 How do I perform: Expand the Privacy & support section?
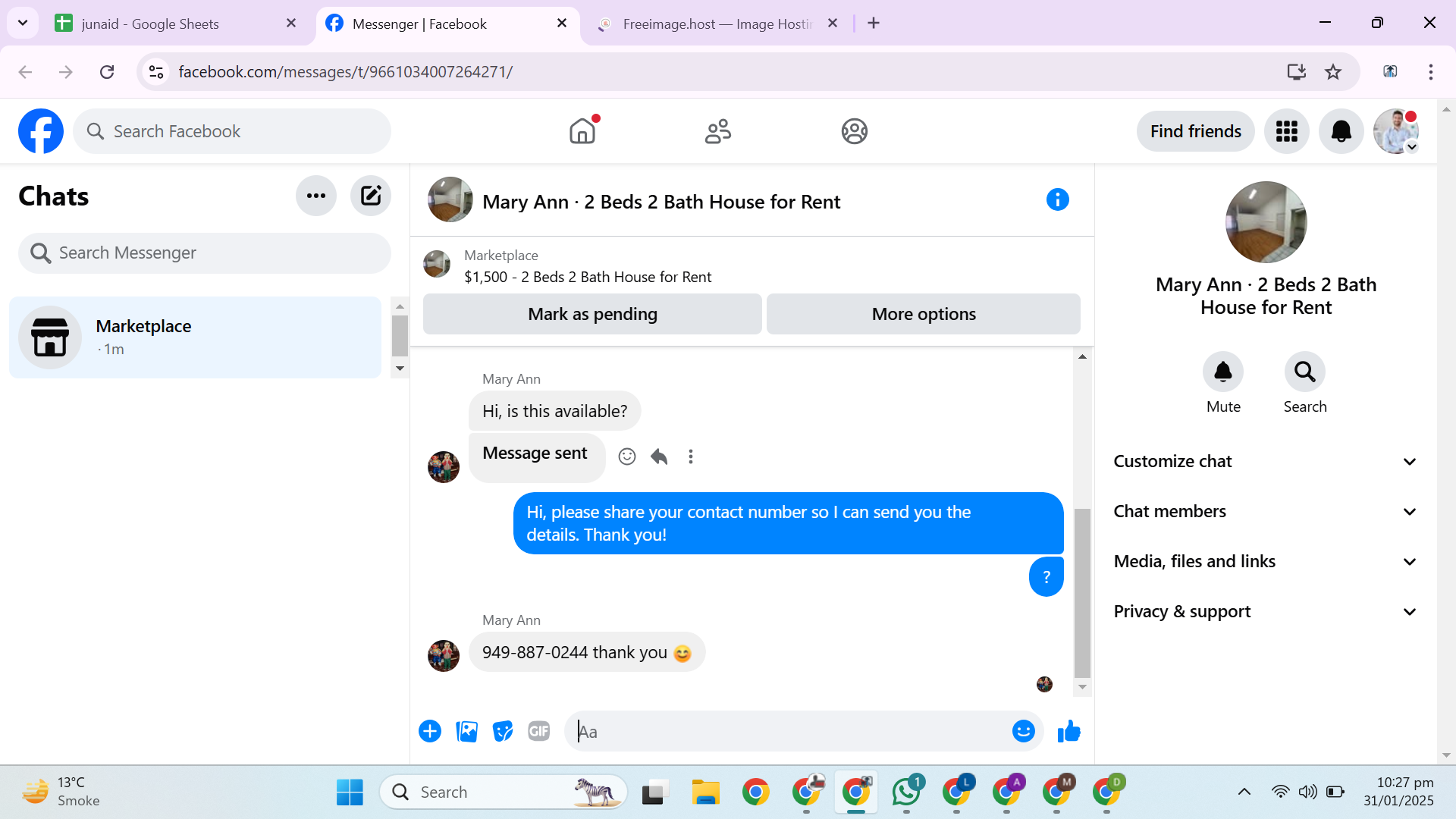tap(1265, 611)
